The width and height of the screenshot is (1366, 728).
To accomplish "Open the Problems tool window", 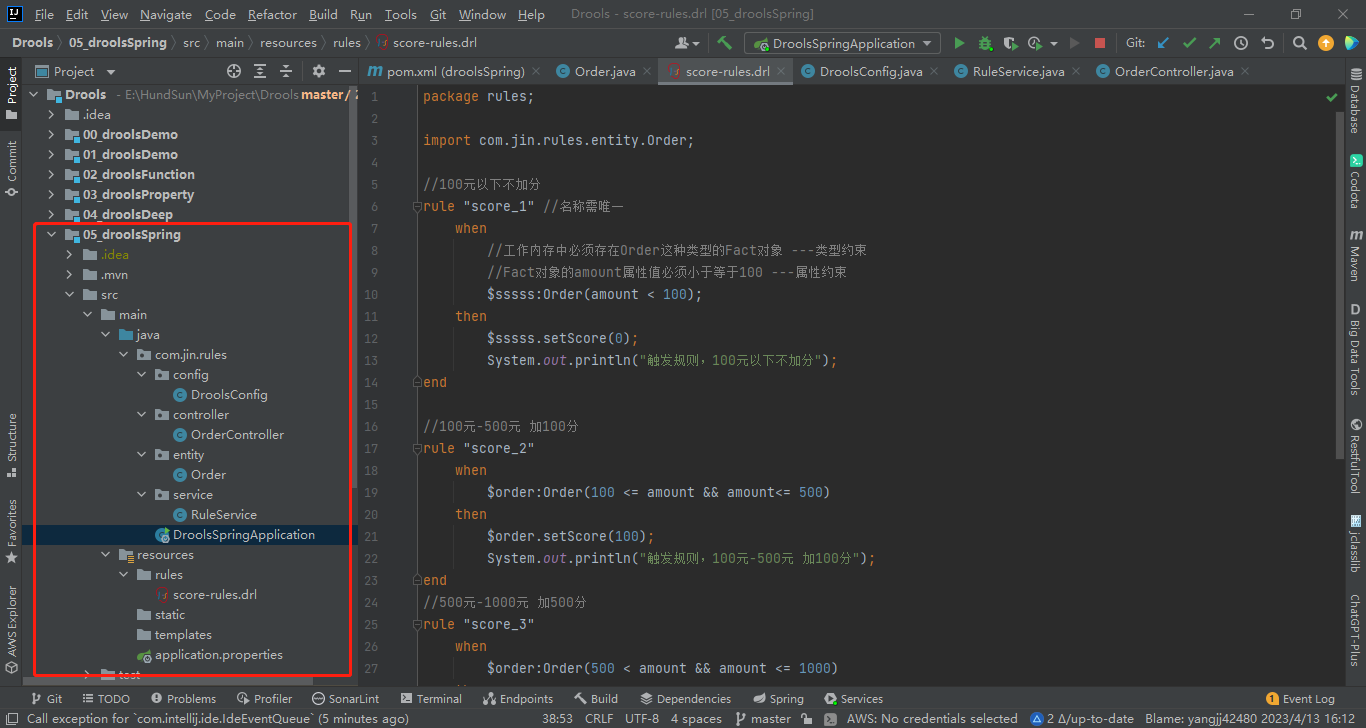I will tap(183, 699).
